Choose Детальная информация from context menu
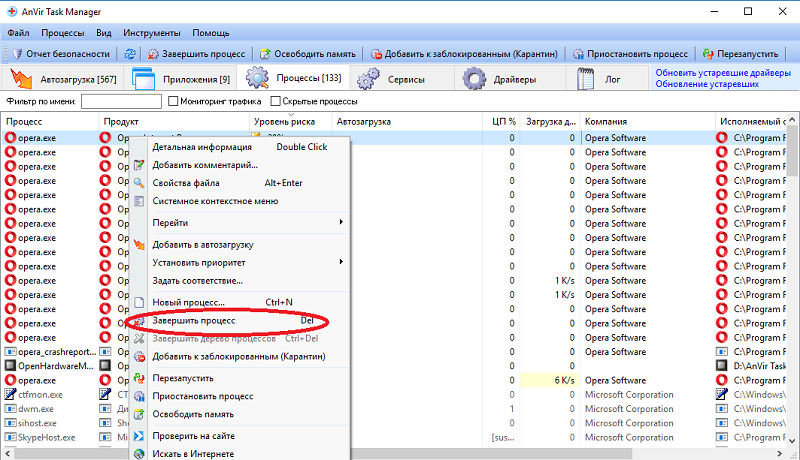Screen dimensions: 800x460 click(x=240, y=147)
